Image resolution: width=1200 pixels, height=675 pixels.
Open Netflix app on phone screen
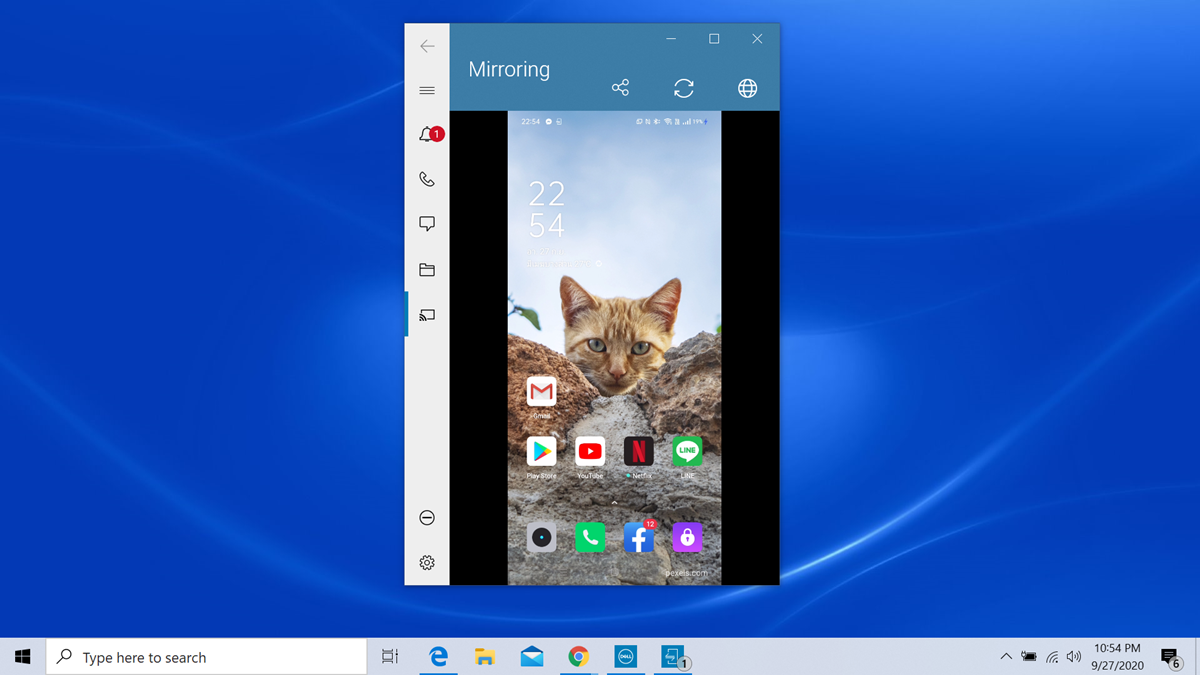[638, 451]
